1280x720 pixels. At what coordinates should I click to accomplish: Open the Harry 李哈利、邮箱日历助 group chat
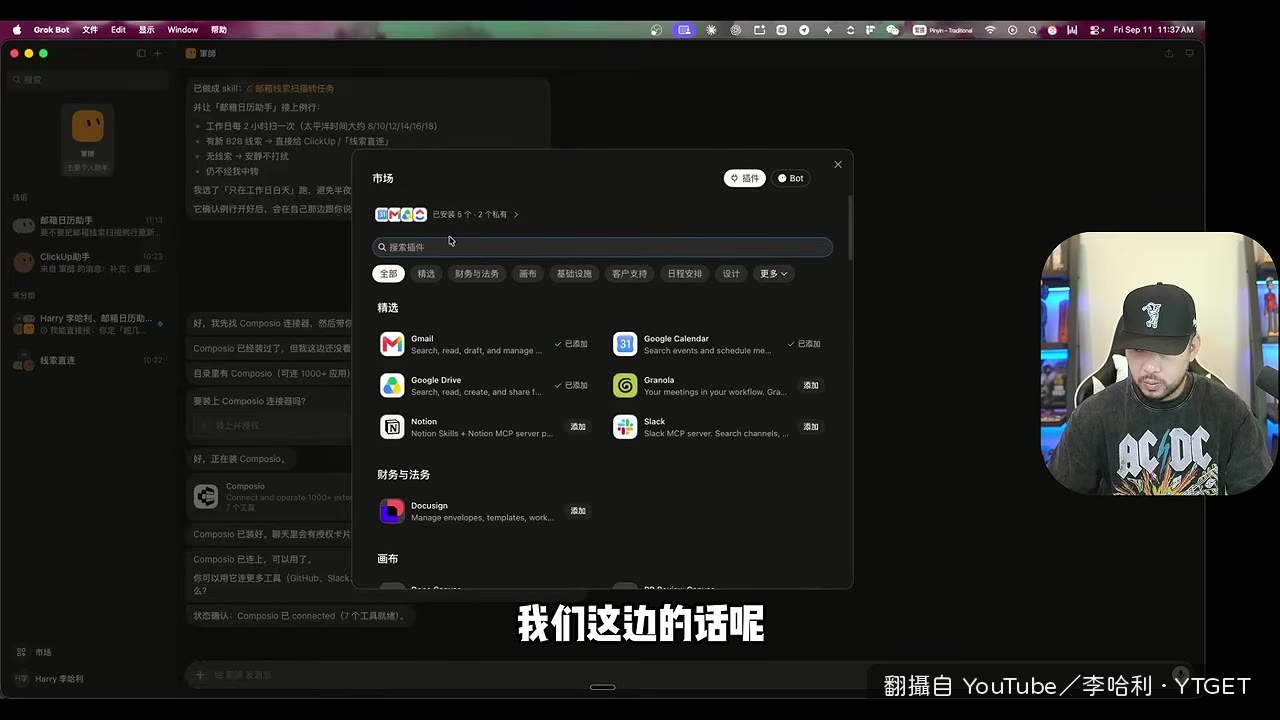coord(87,324)
